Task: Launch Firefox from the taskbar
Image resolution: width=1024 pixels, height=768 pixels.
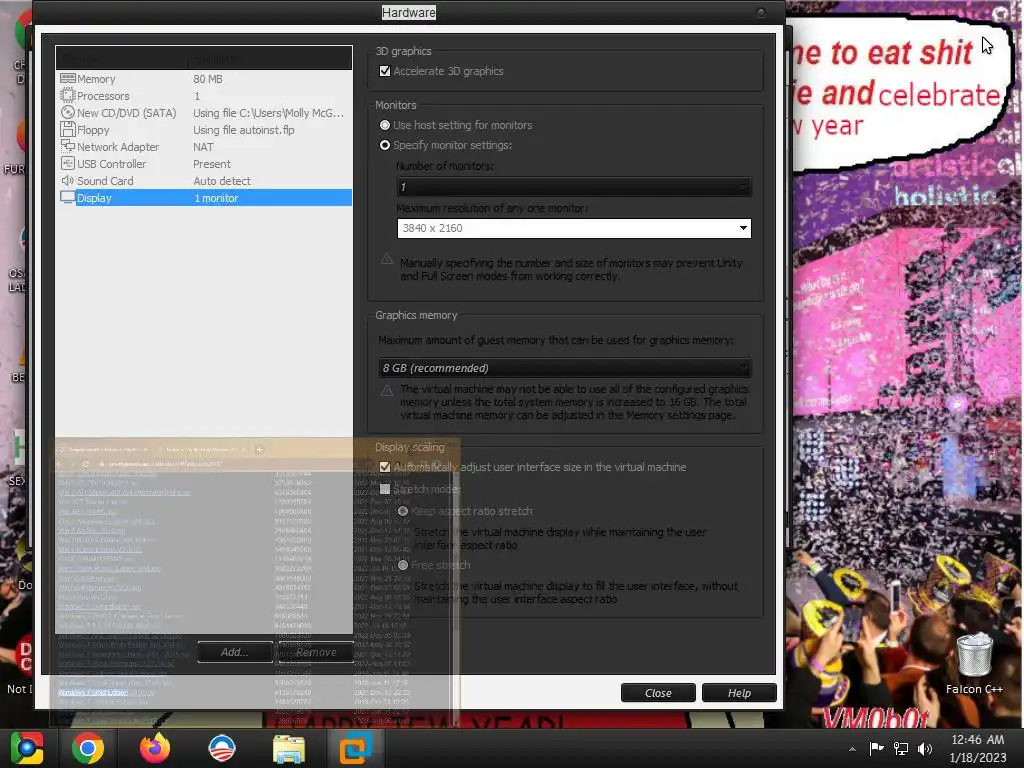Action: [x=155, y=748]
